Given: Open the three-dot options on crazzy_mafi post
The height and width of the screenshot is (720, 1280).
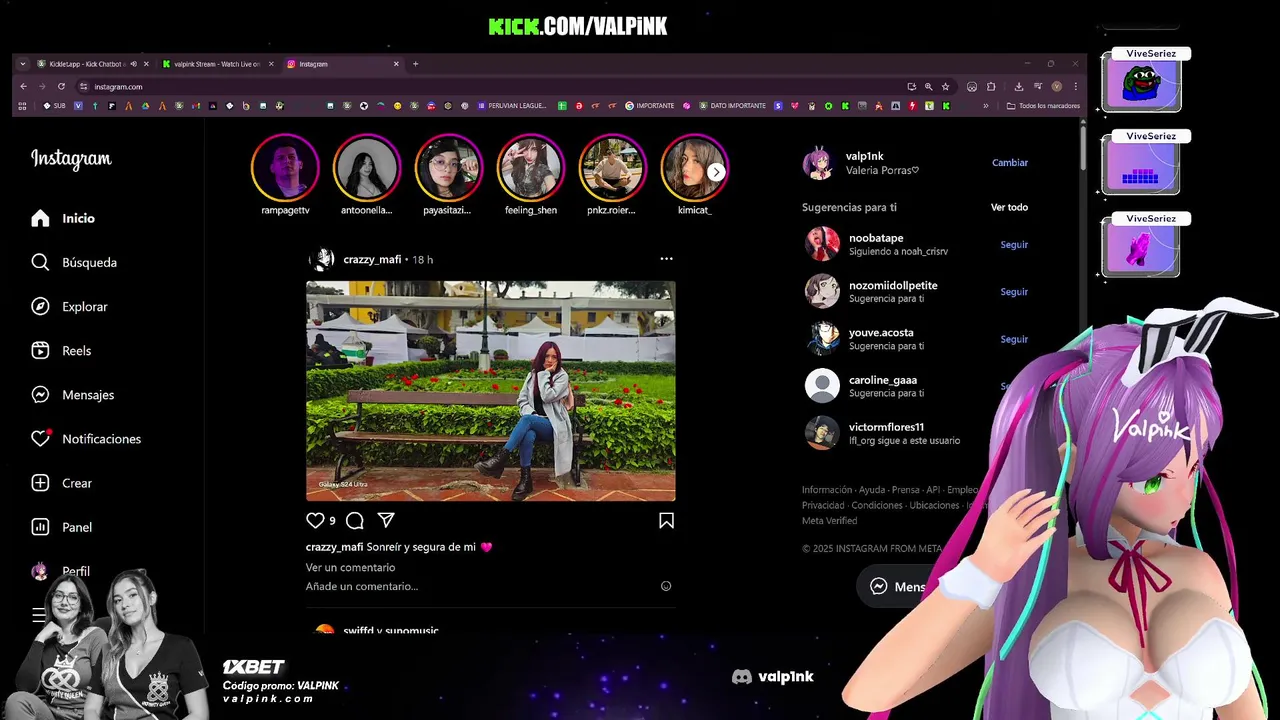Looking at the screenshot, I should 666,259.
